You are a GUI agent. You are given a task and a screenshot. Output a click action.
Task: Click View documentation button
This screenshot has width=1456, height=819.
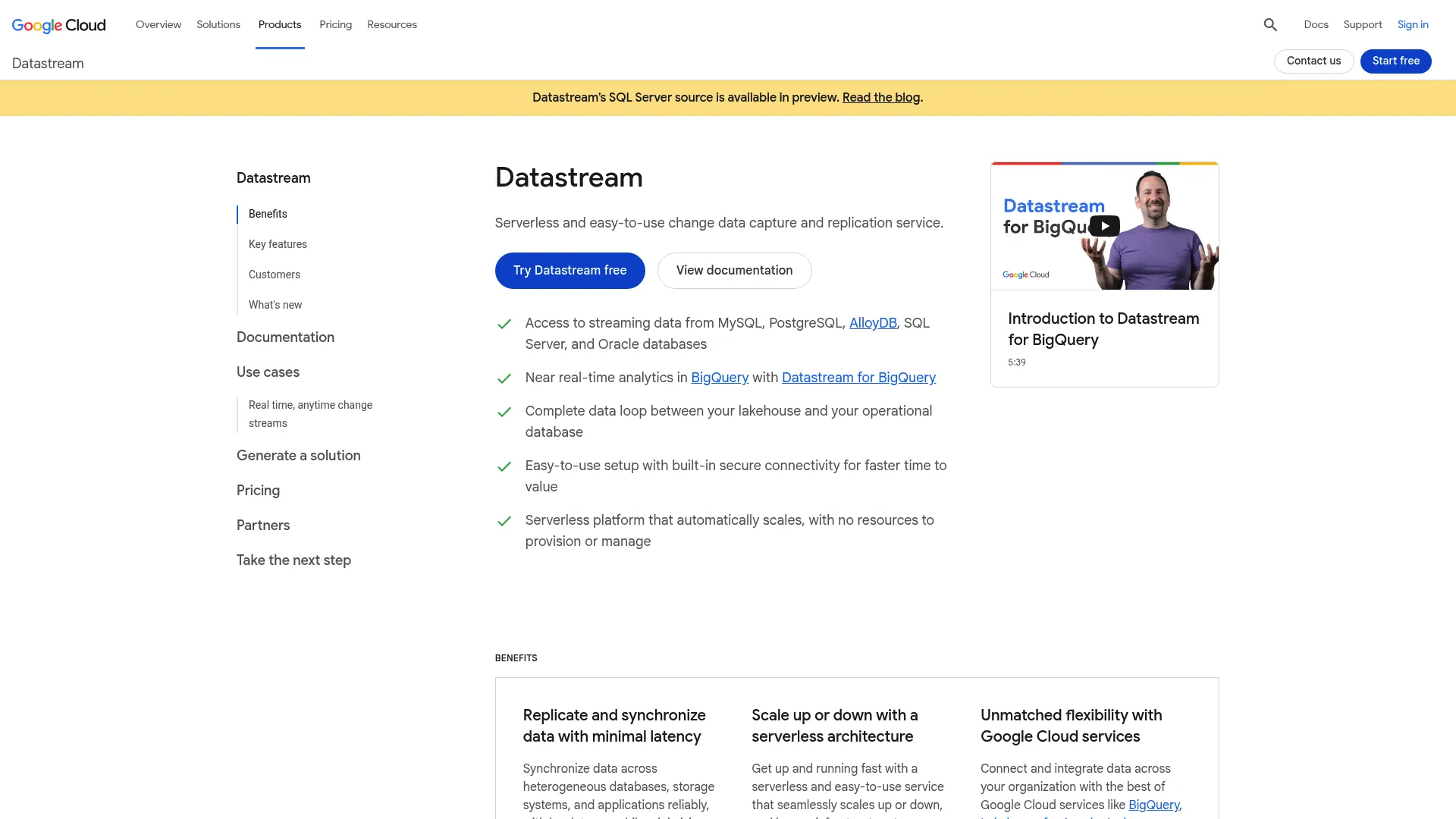[734, 271]
